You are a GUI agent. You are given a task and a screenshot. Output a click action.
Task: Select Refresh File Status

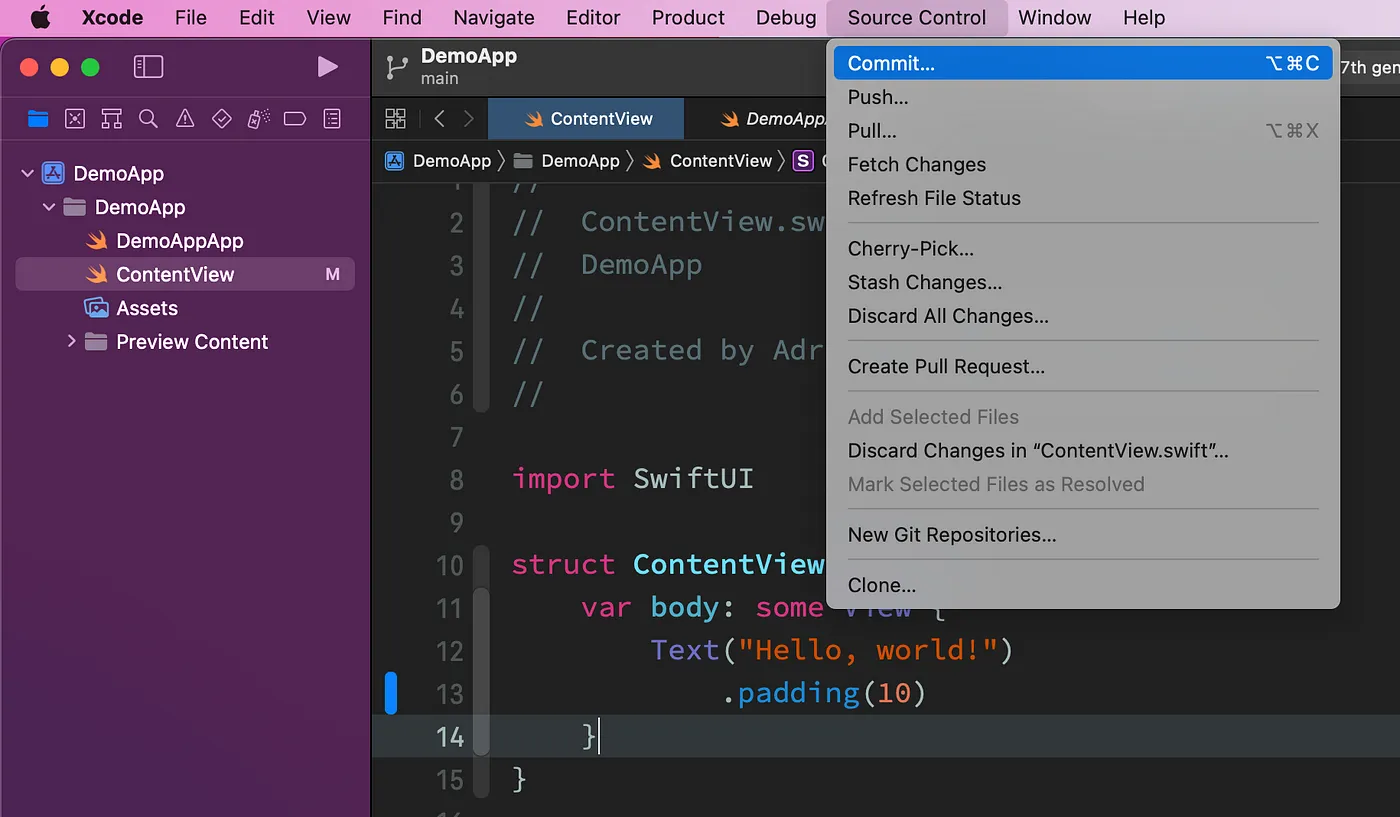pos(1083,198)
